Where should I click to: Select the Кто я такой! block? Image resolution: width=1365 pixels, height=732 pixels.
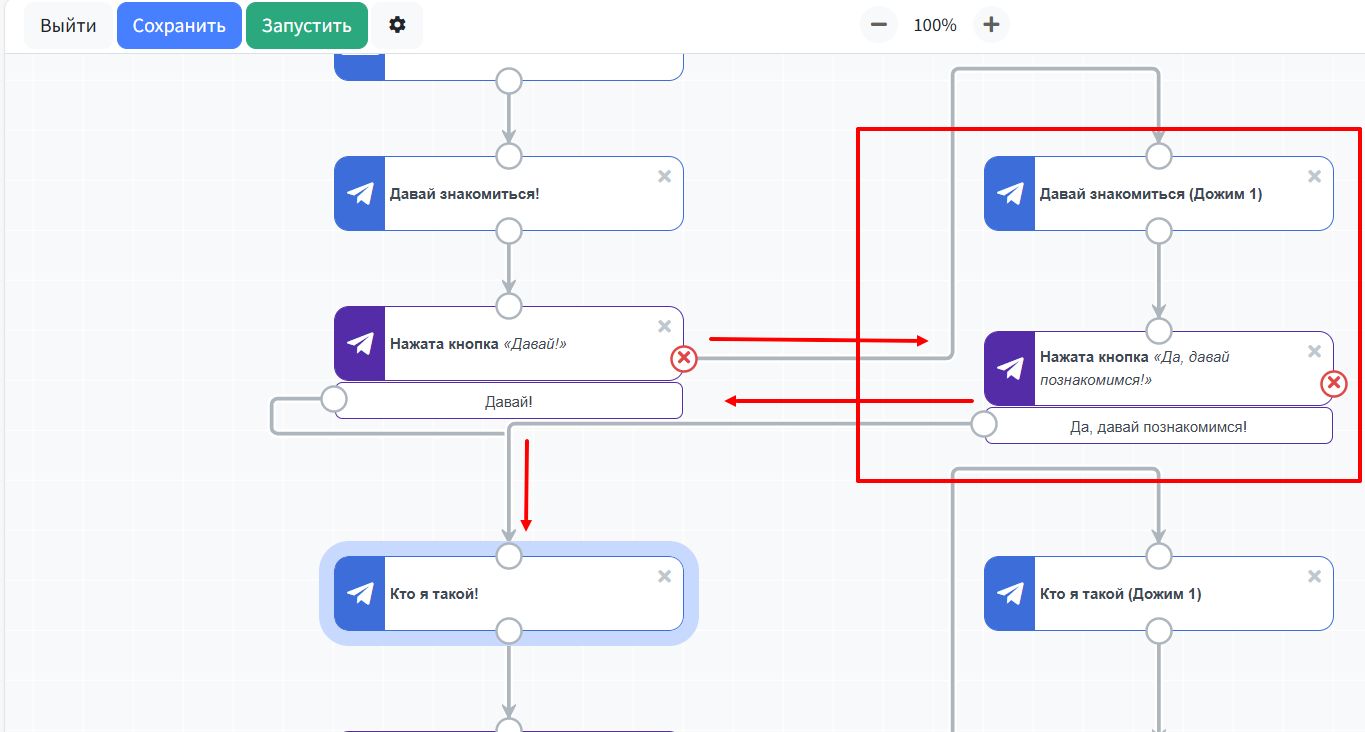click(509, 594)
